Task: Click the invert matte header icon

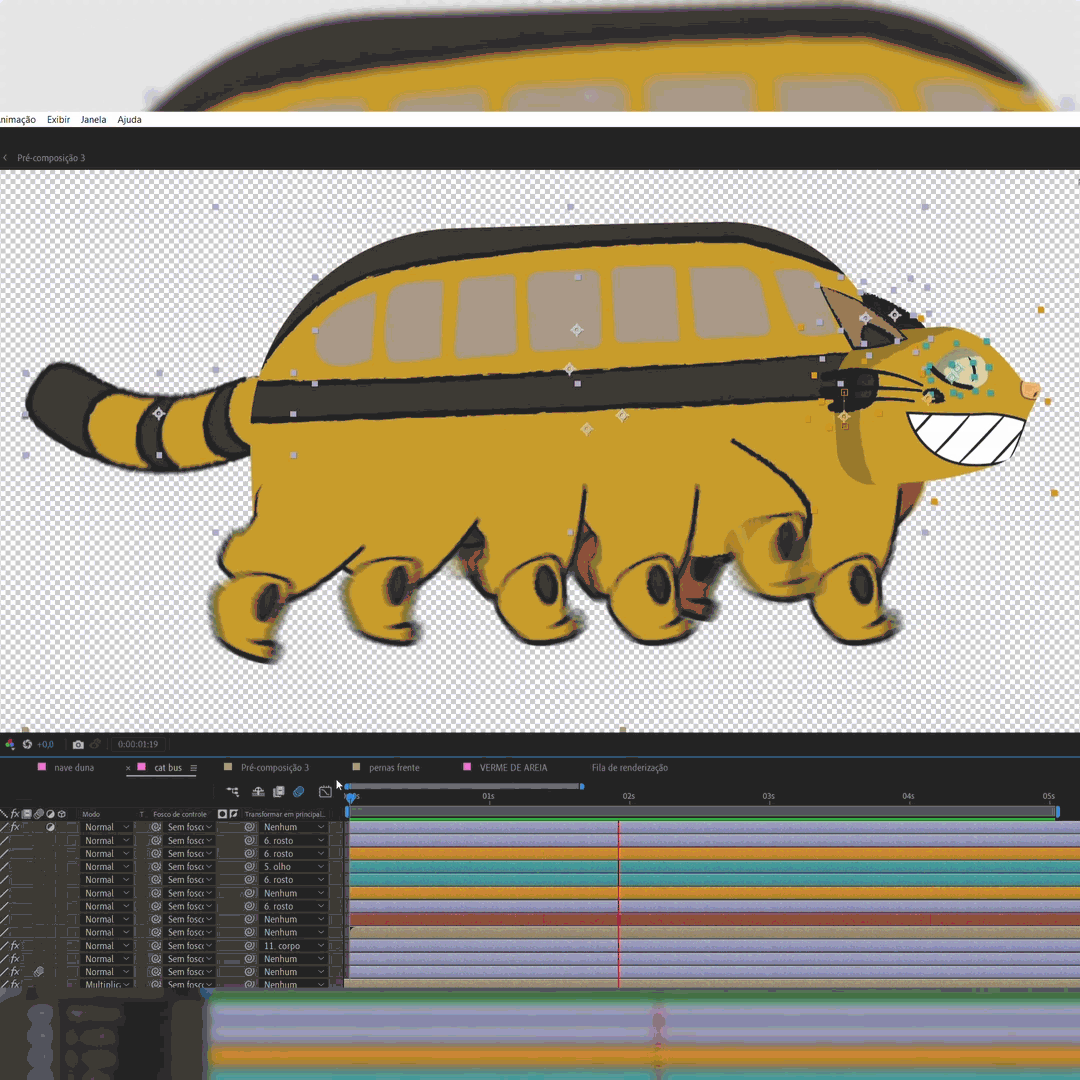Action: (x=233, y=813)
